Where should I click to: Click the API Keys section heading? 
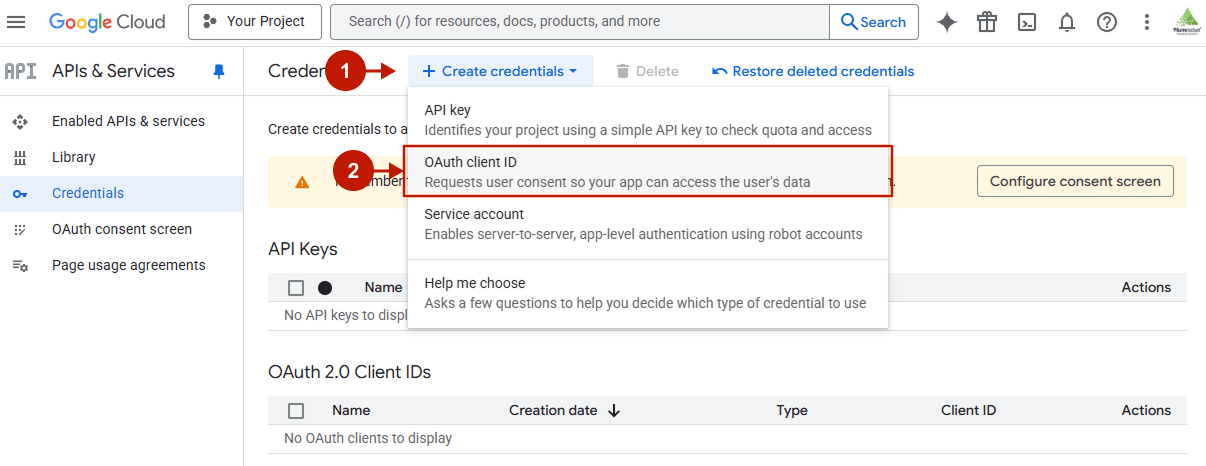(303, 249)
